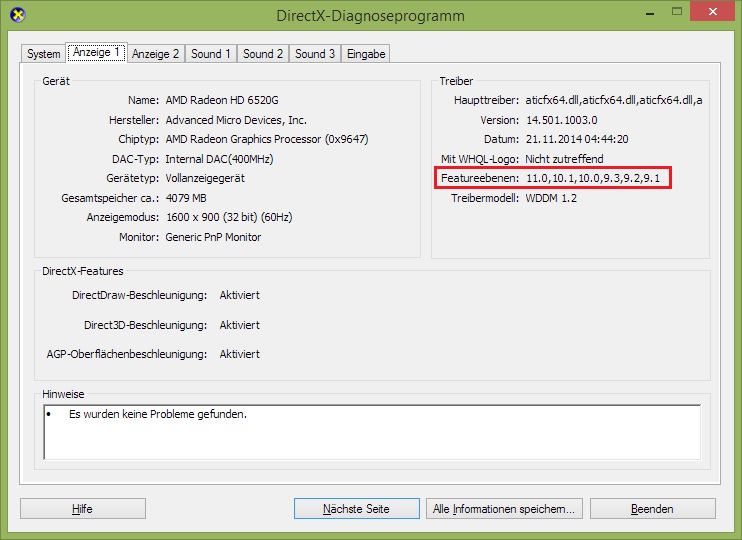Click the Internal DAC(400MHz) value
The width and height of the screenshot is (742, 540).
click(219, 159)
